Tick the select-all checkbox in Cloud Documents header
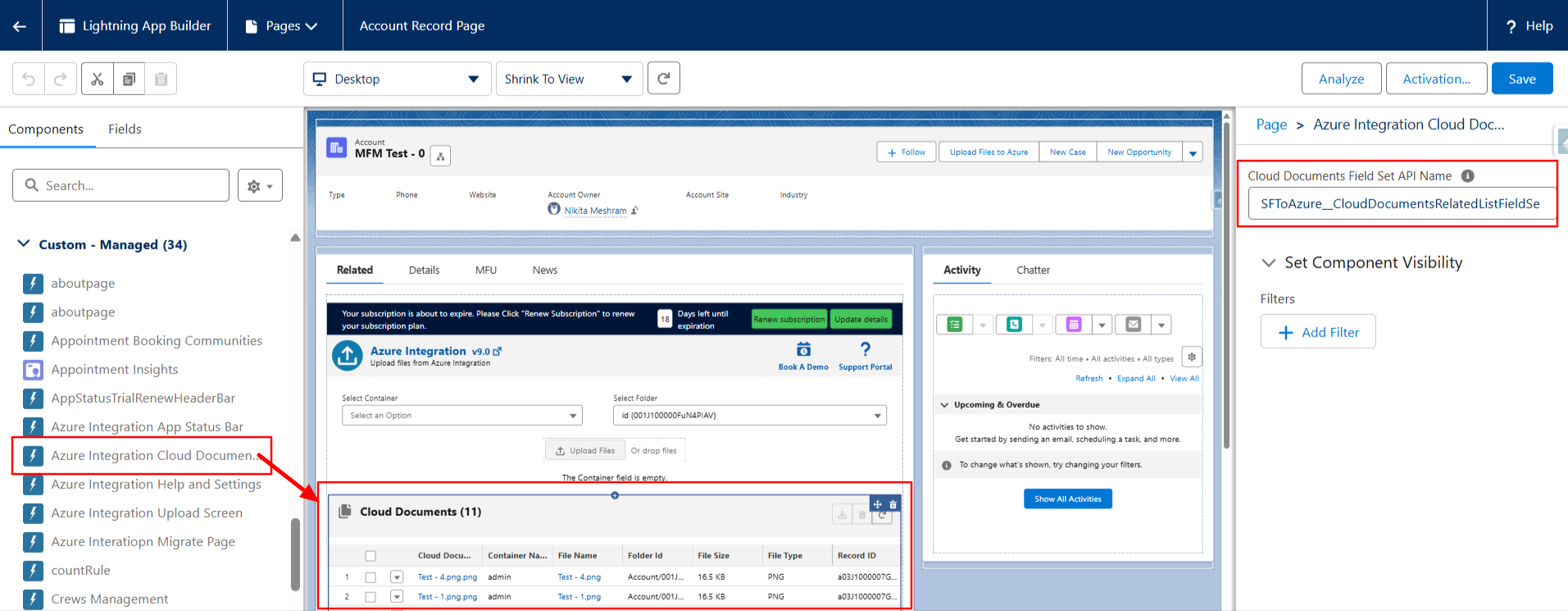Viewport: 1568px width, 611px height. click(x=370, y=555)
